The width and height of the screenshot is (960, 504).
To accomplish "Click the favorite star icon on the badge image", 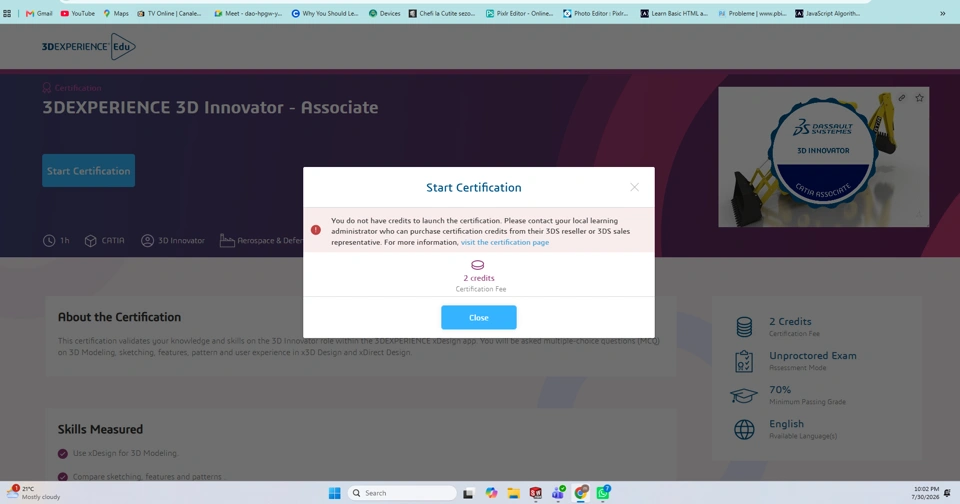I will [x=919, y=98].
